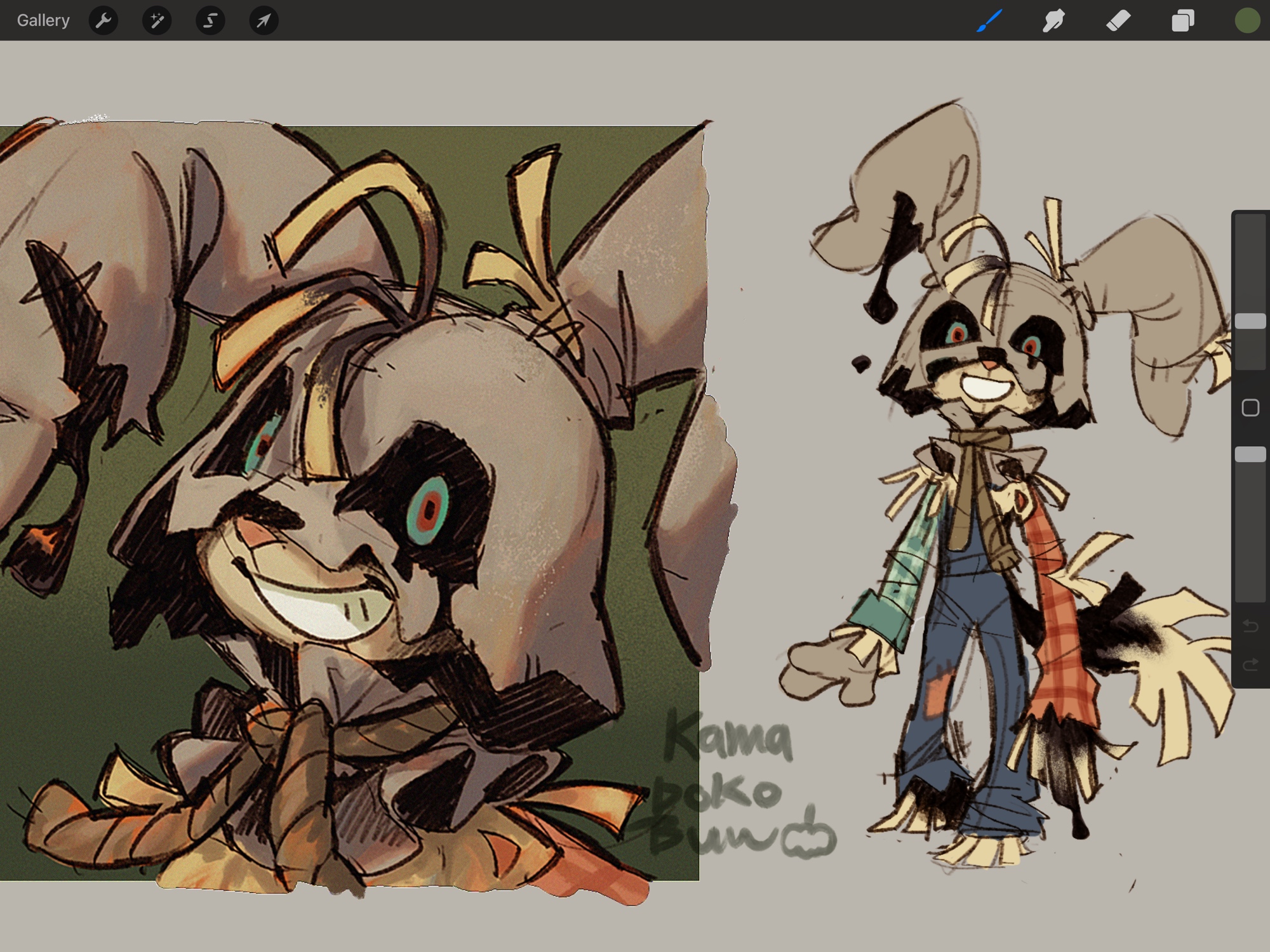This screenshot has width=1270, height=952.
Task: Activate the Selection S-ribbon tool
Action: pos(210,21)
